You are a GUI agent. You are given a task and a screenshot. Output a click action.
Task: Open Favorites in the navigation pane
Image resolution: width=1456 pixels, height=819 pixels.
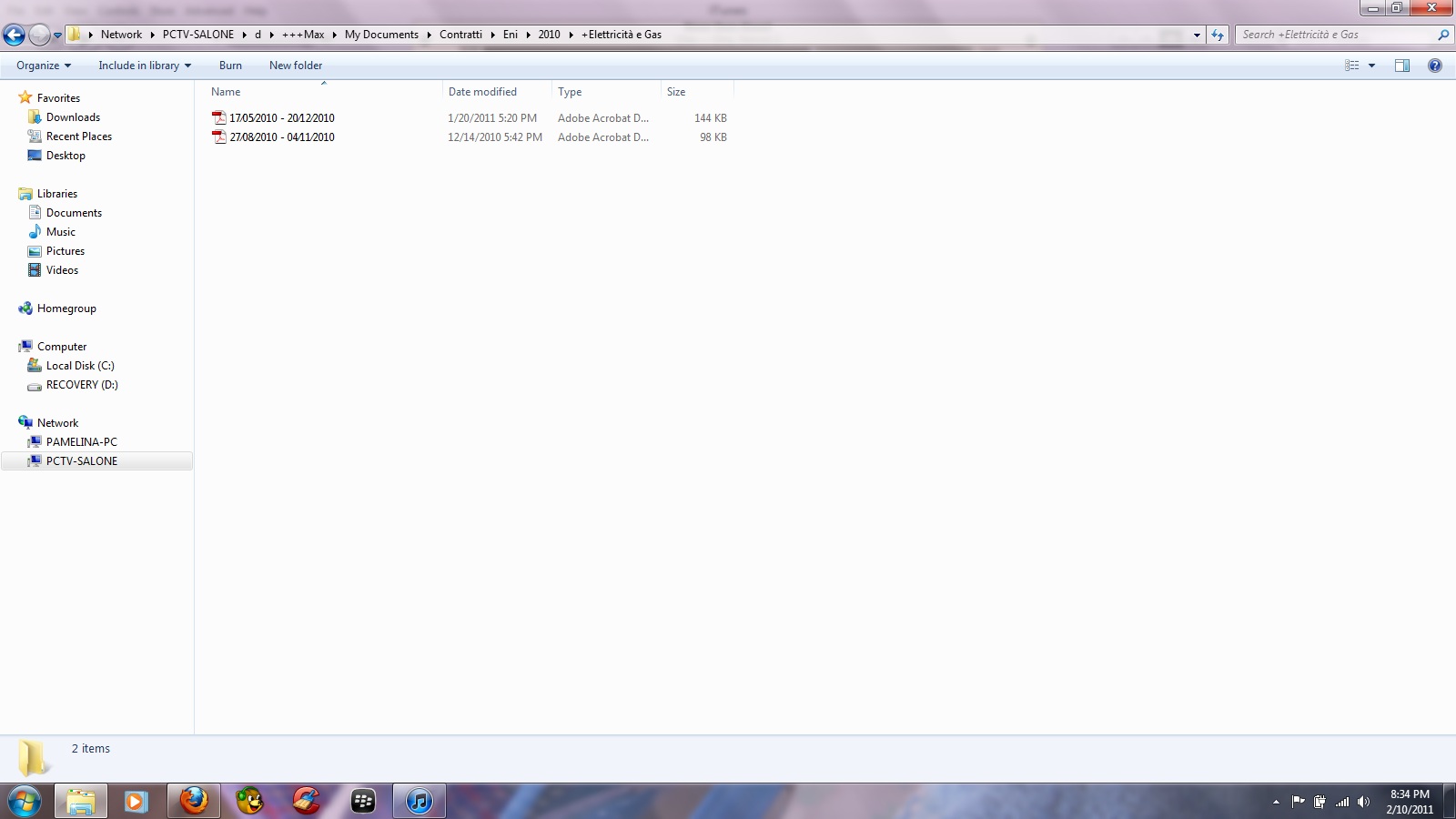(58, 98)
